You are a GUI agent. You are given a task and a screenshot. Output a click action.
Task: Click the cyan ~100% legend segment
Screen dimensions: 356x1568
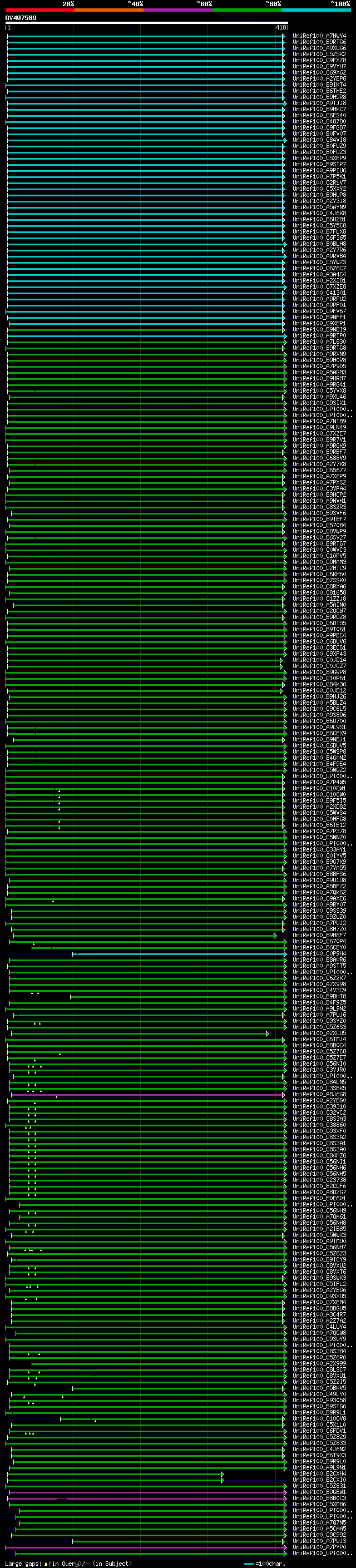(316, 10)
